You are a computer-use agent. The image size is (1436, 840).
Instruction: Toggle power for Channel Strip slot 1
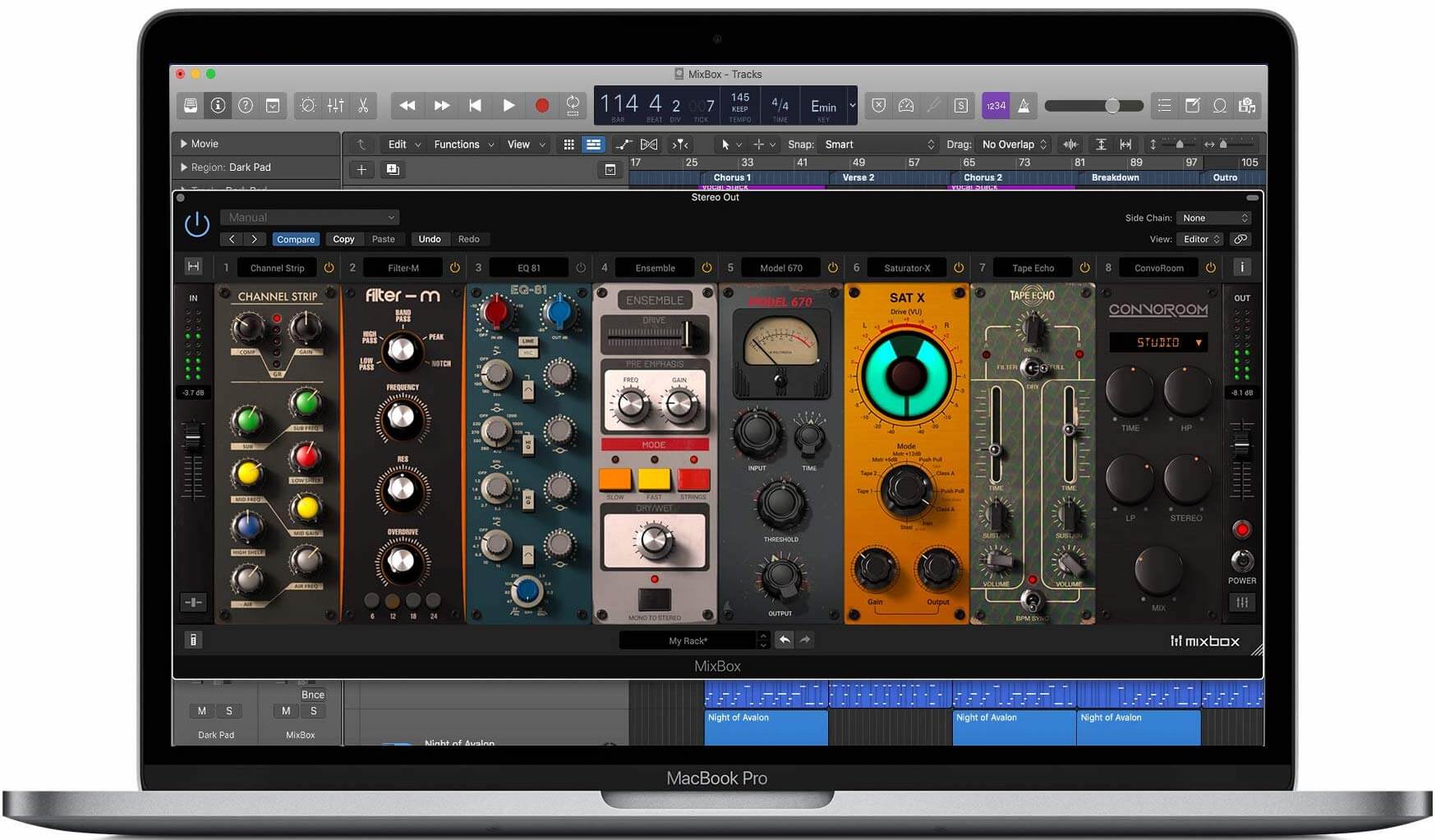(329, 268)
